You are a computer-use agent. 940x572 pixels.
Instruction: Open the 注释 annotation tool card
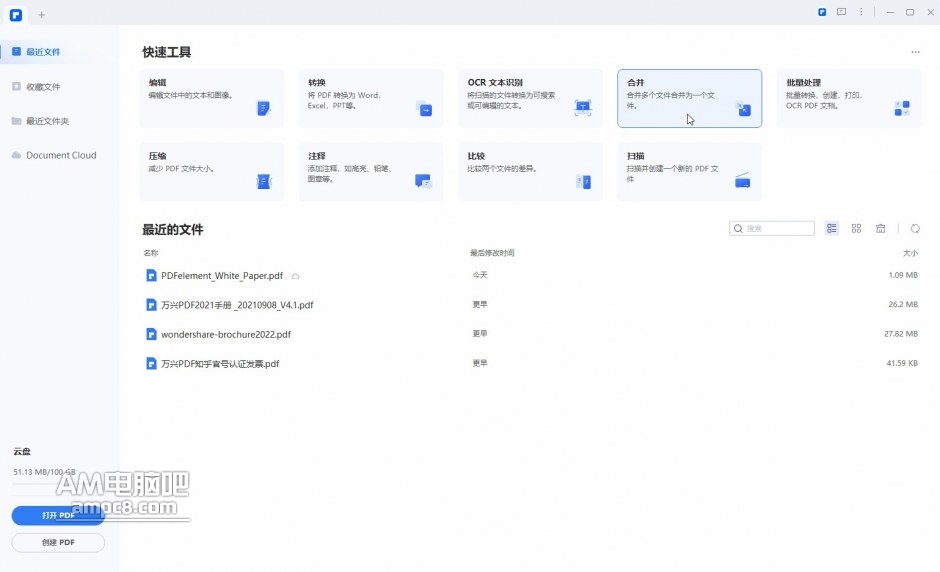371,171
